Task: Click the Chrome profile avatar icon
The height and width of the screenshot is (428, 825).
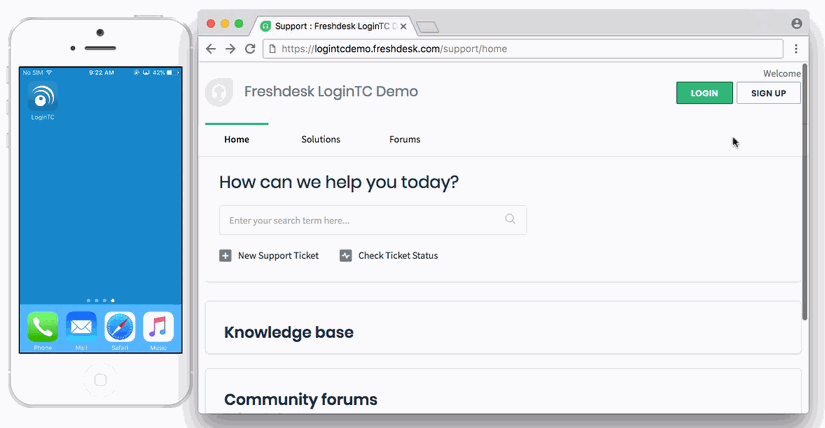Action: [x=797, y=23]
